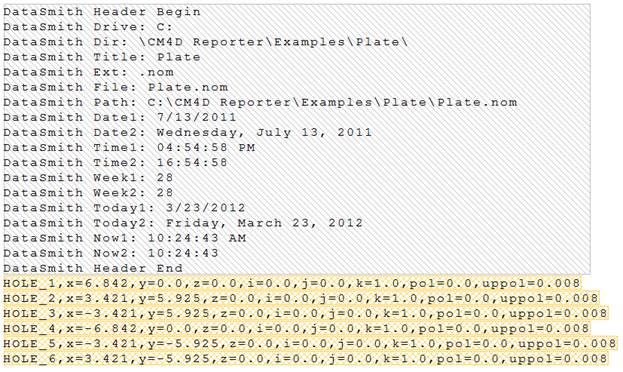Image resolution: width=623 pixels, height=372 pixels.
Task: Select the 'Time1: 04:54:58 PM' line
Action: tap(129, 147)
